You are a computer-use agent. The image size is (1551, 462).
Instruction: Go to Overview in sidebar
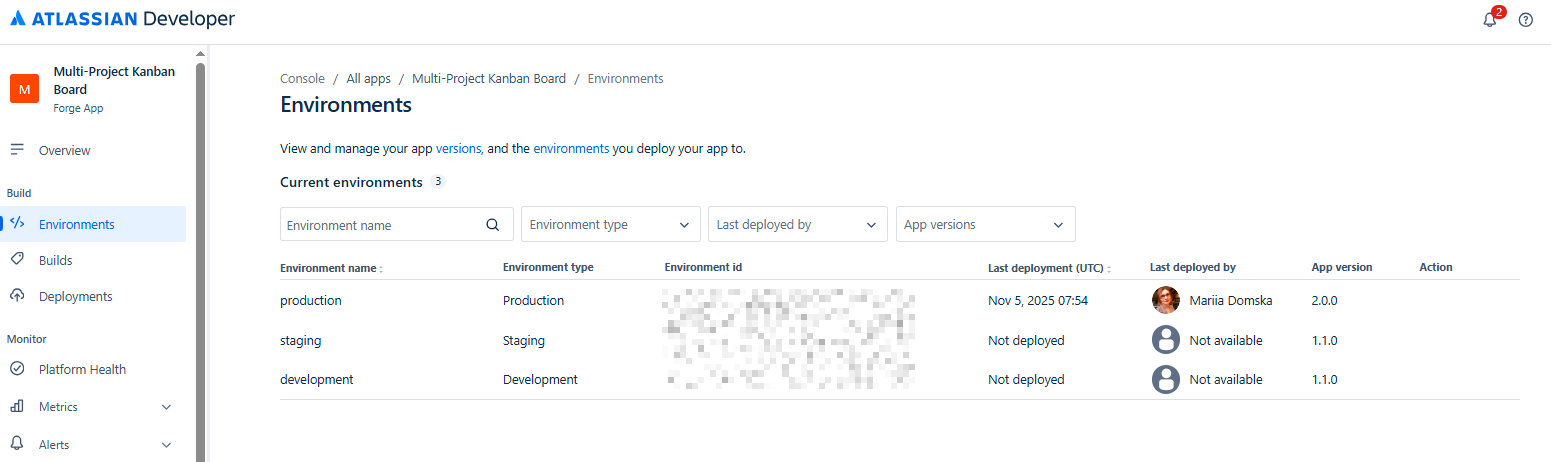(x=64, y=151)
